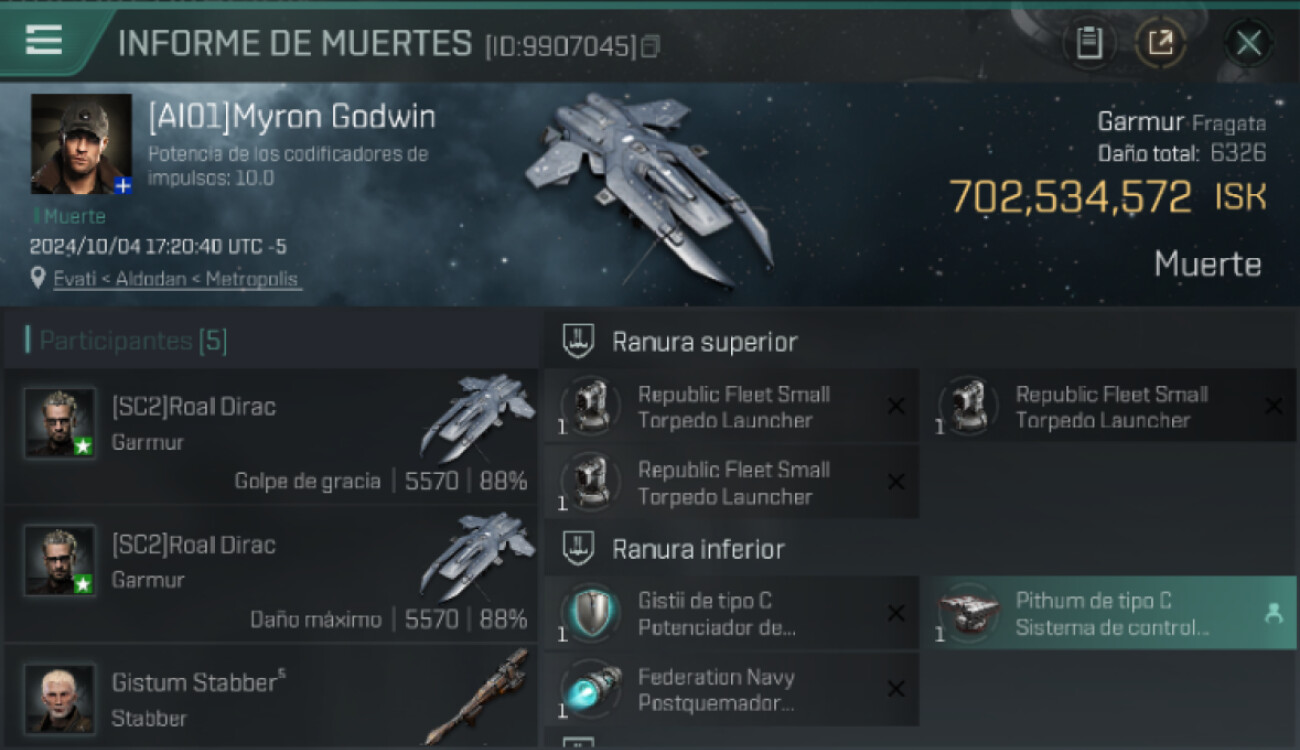Click Gistum Stabber participant portrait
This screenshot has width=1300, height=750.
60,698
